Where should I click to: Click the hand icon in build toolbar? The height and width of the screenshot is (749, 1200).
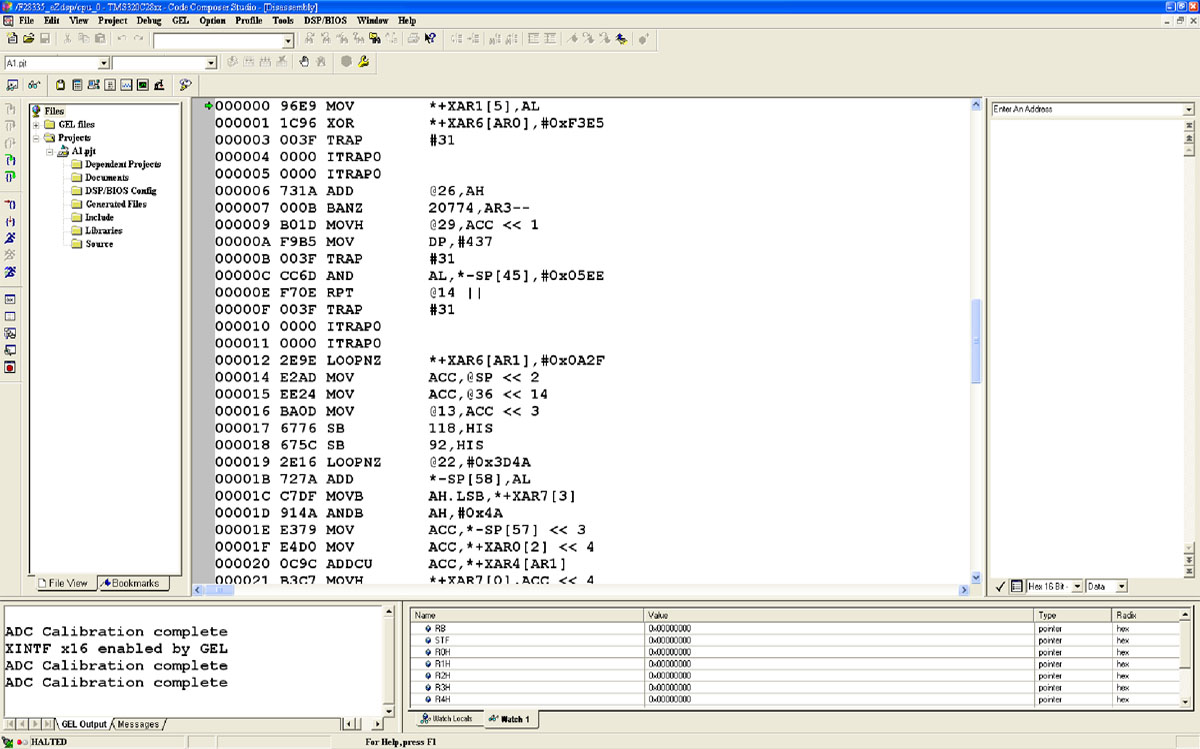(304, 62)
